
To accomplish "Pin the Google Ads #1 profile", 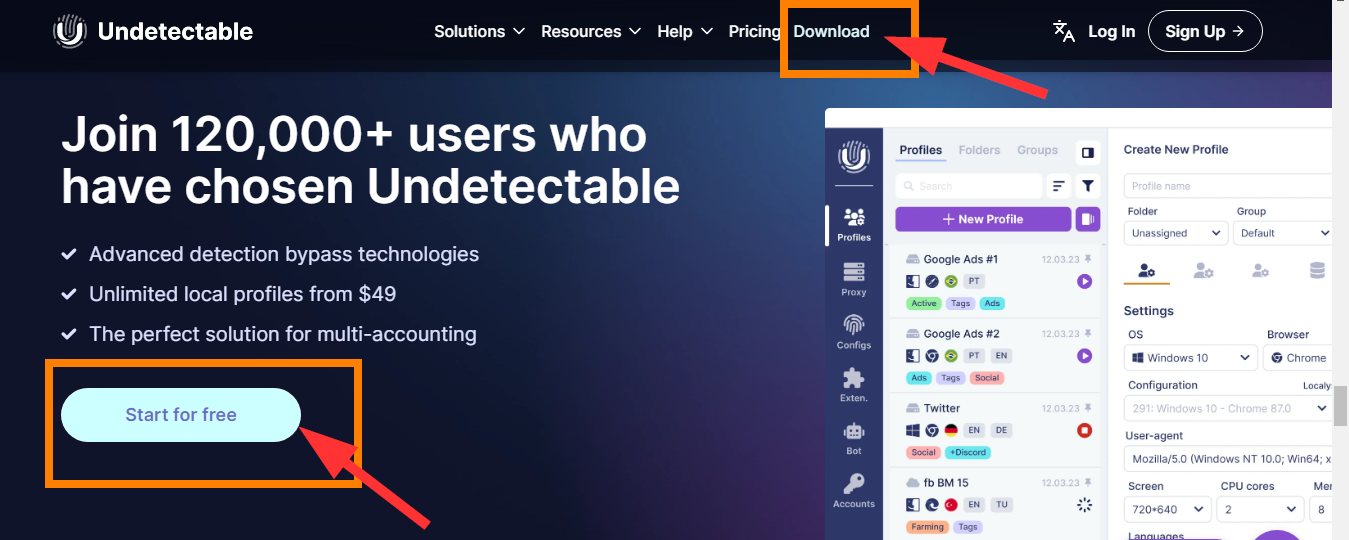I will [1088, 259].
